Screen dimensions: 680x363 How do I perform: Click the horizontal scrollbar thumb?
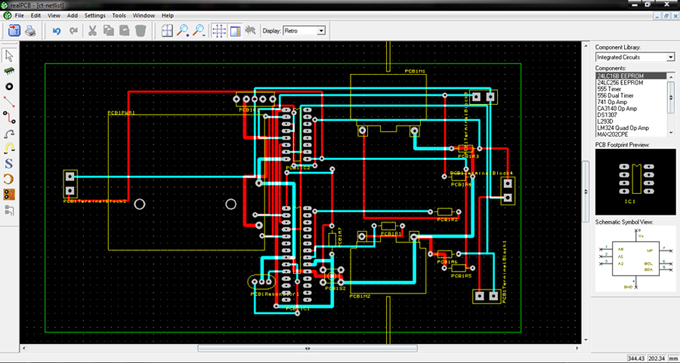[307, 348]
